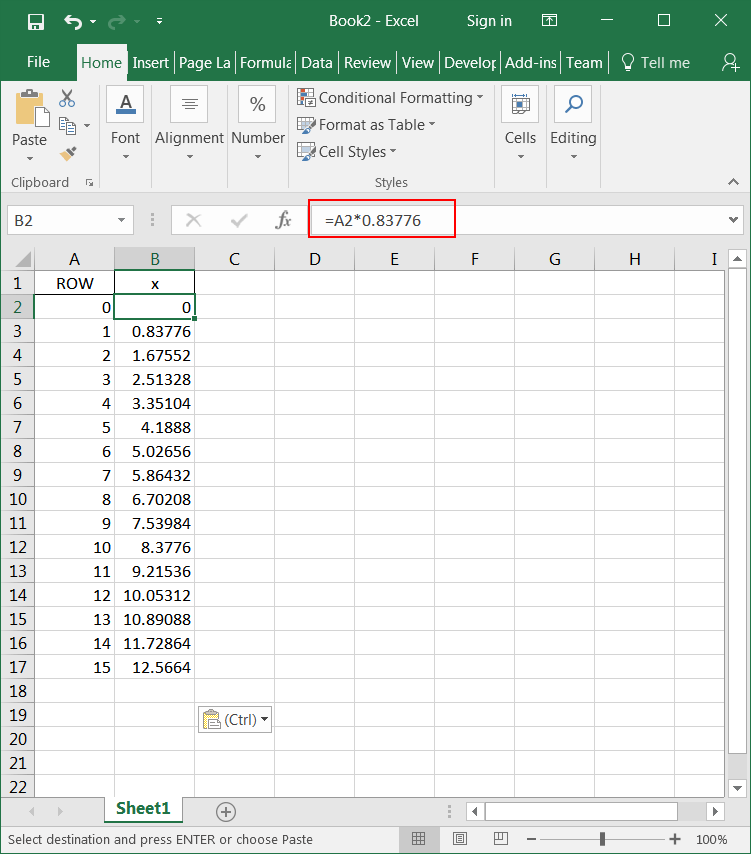This screenshot has width=751, height=854.
Task: Switch to the Formulas tab
Action: [266, 63]
